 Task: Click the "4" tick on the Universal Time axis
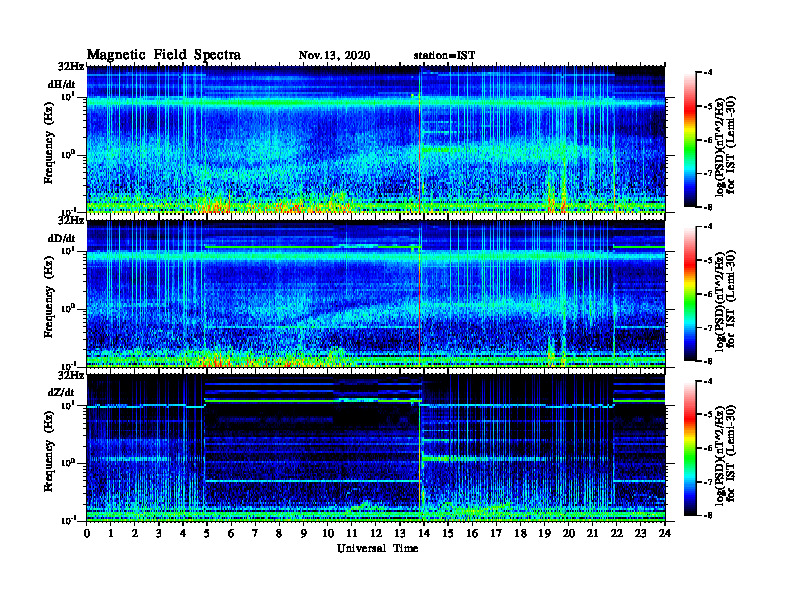[x=183, y=533]
